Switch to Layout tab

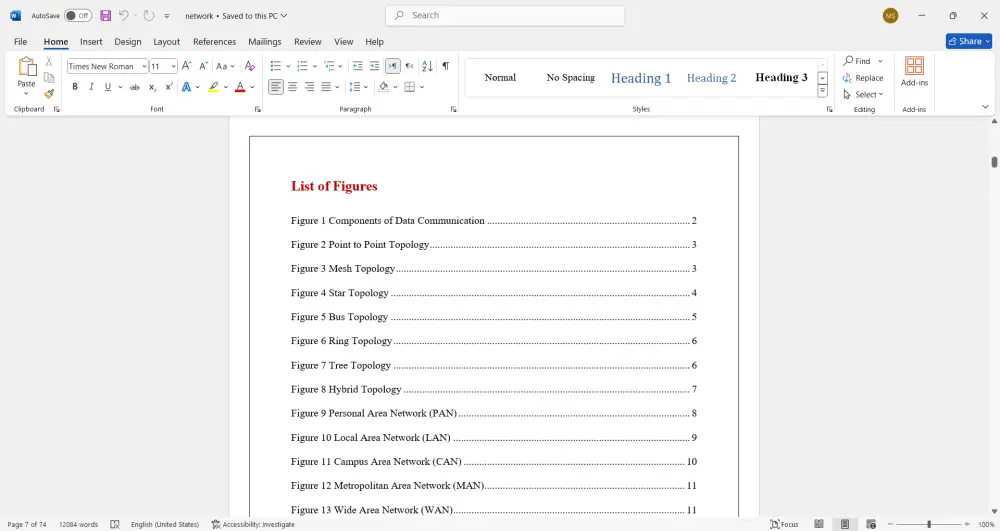(x=166, y=41)
